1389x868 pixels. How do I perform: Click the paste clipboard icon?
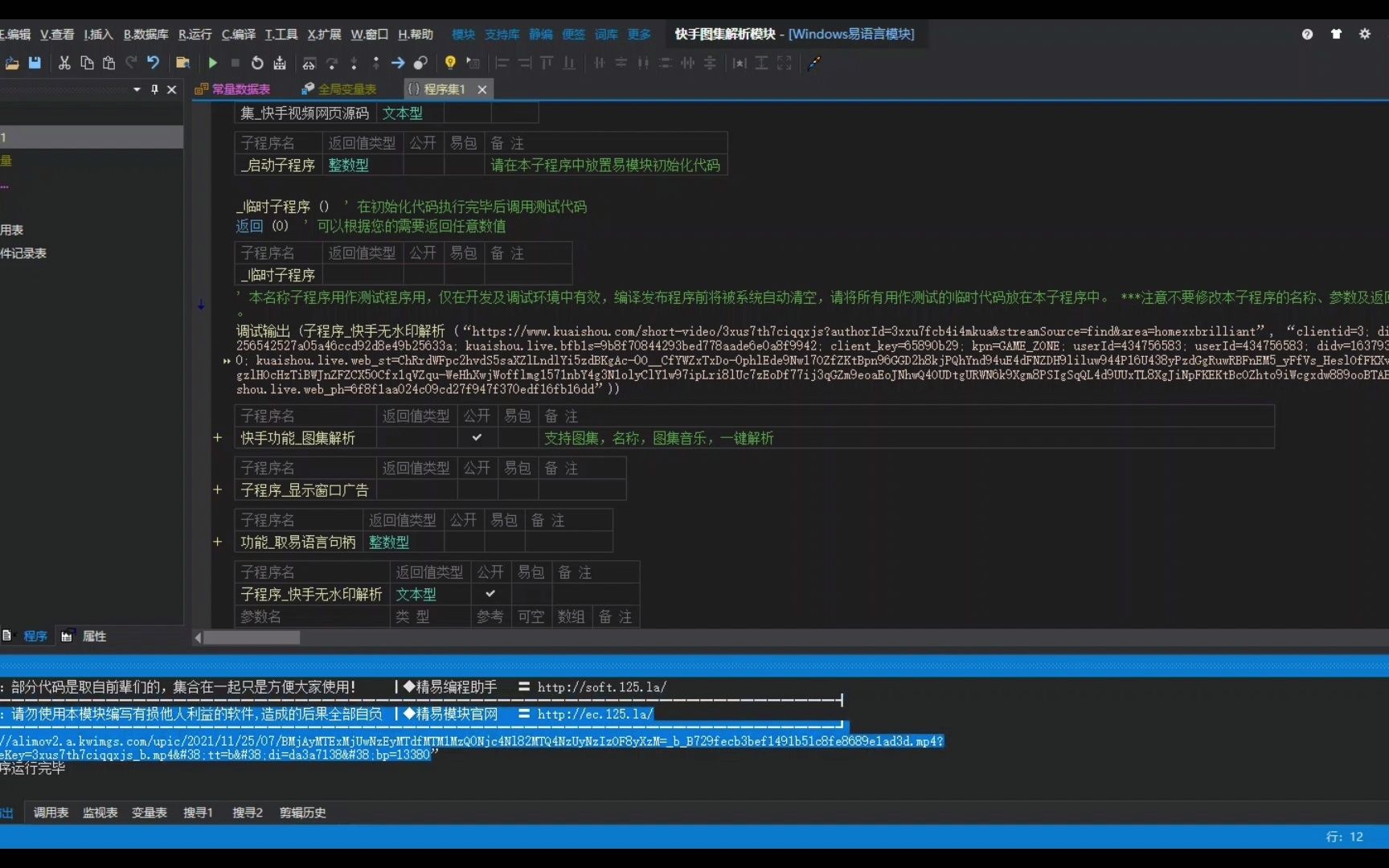109,63
